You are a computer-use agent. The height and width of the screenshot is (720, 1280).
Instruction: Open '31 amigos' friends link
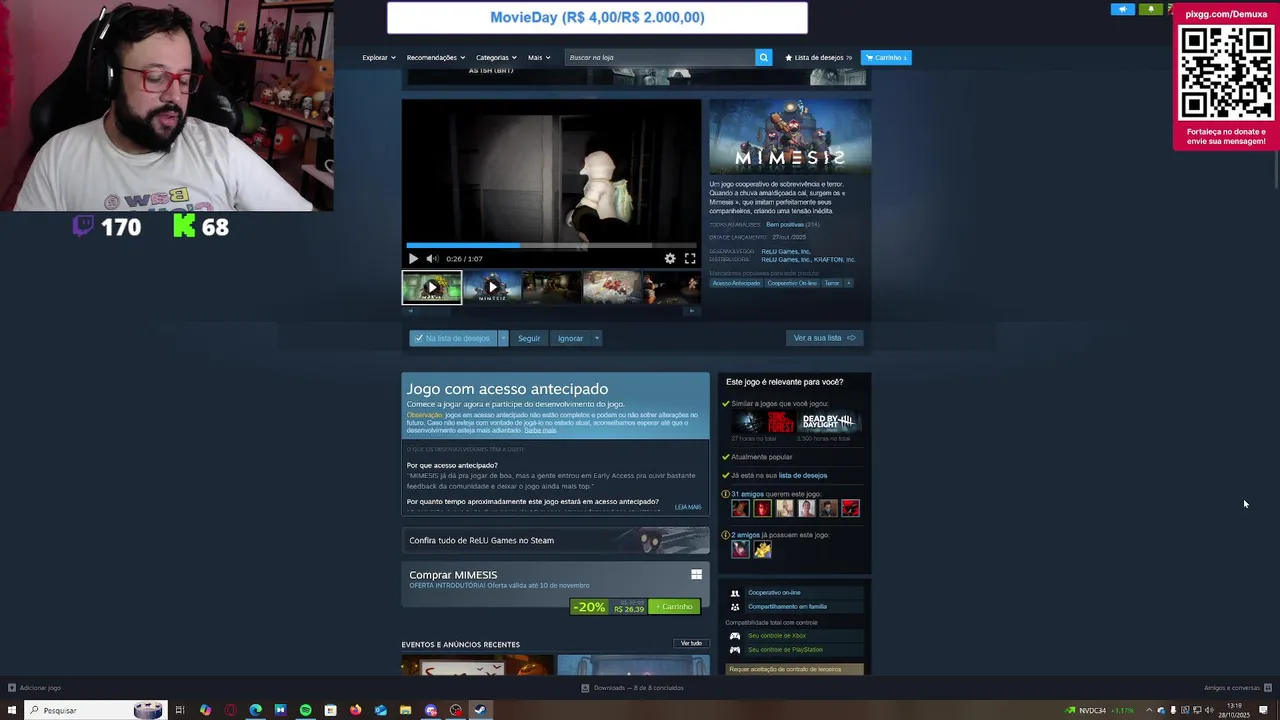click(x=747, y=494)
